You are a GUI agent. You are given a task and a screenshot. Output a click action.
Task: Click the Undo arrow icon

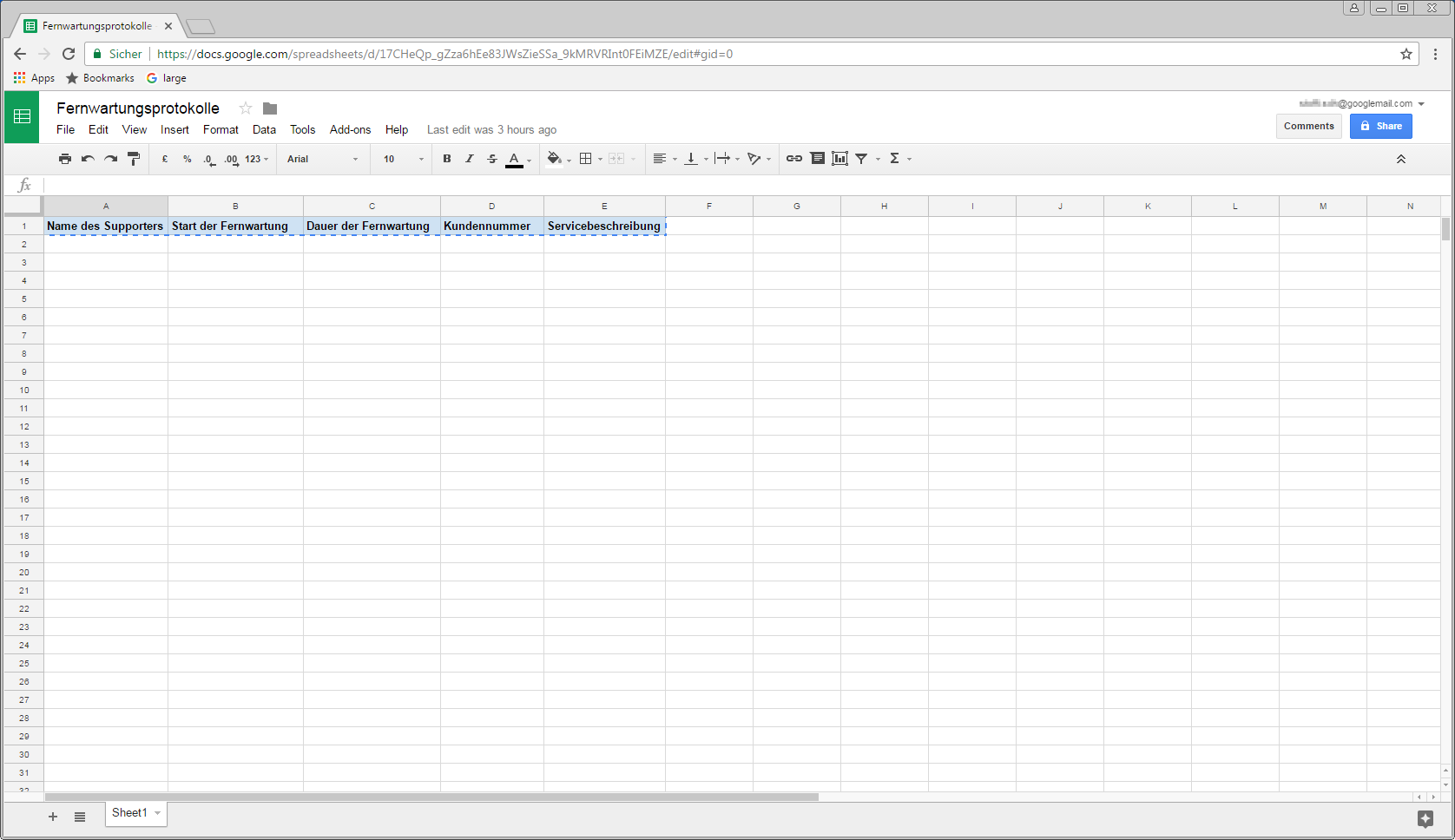coord(88,159)
